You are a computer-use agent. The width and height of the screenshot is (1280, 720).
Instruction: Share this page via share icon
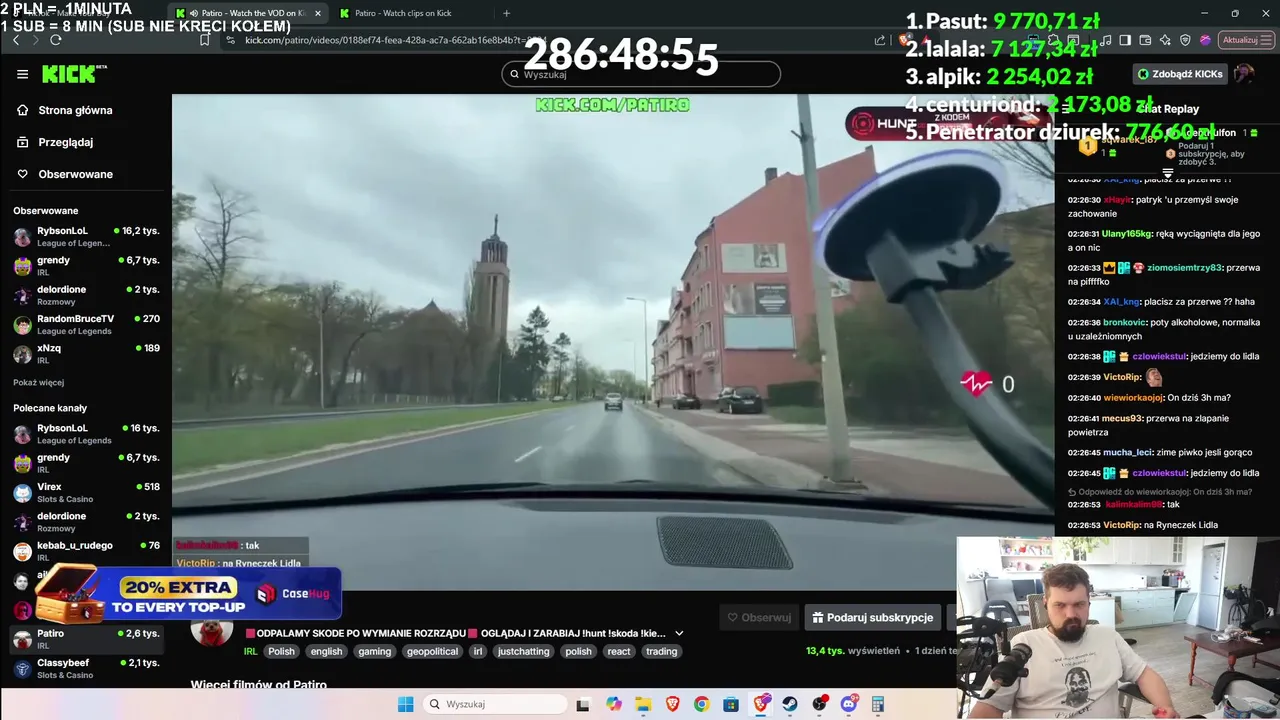pyautogui.click(x=880, y=40)
